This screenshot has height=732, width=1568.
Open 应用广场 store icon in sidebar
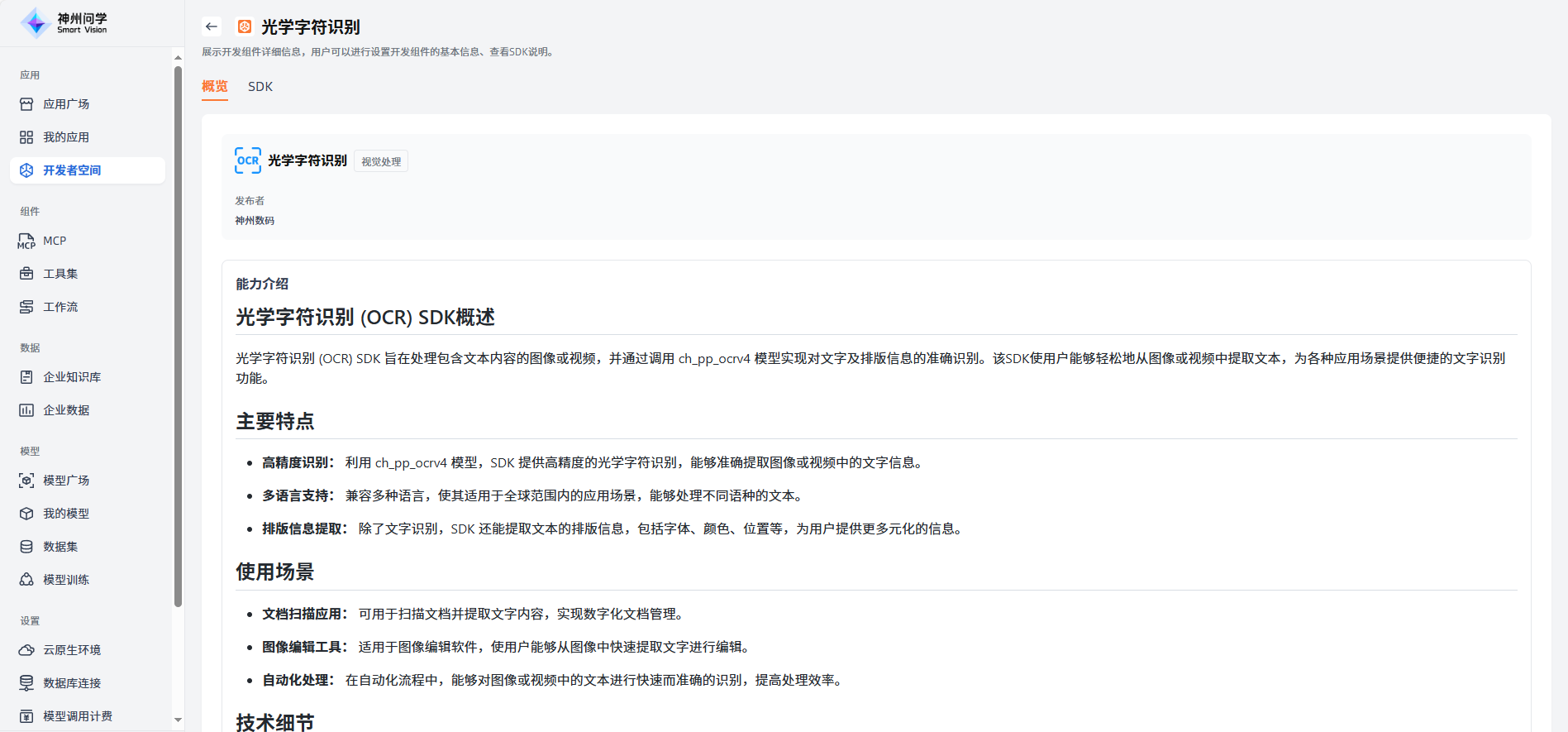pos(26,104)
